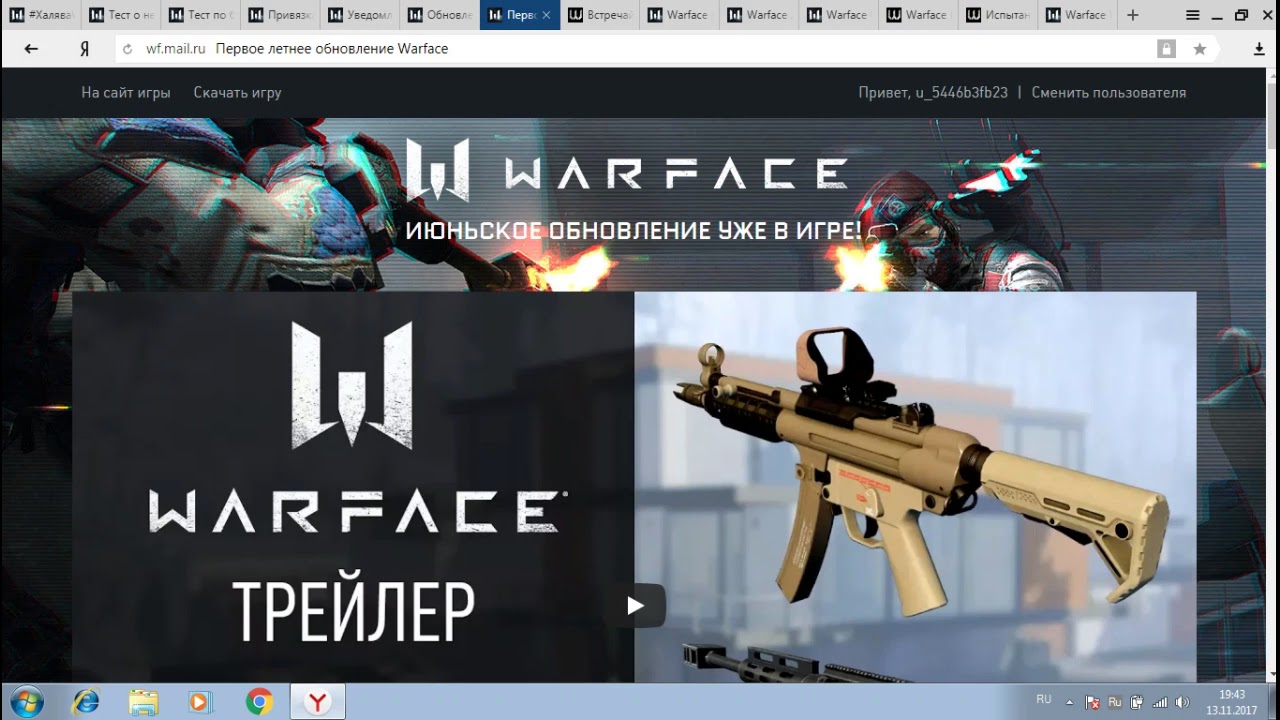This screenshot has width=1280, height=720.
Task: Switch to the Тест по tab
Action: click(x=200, y=15)
